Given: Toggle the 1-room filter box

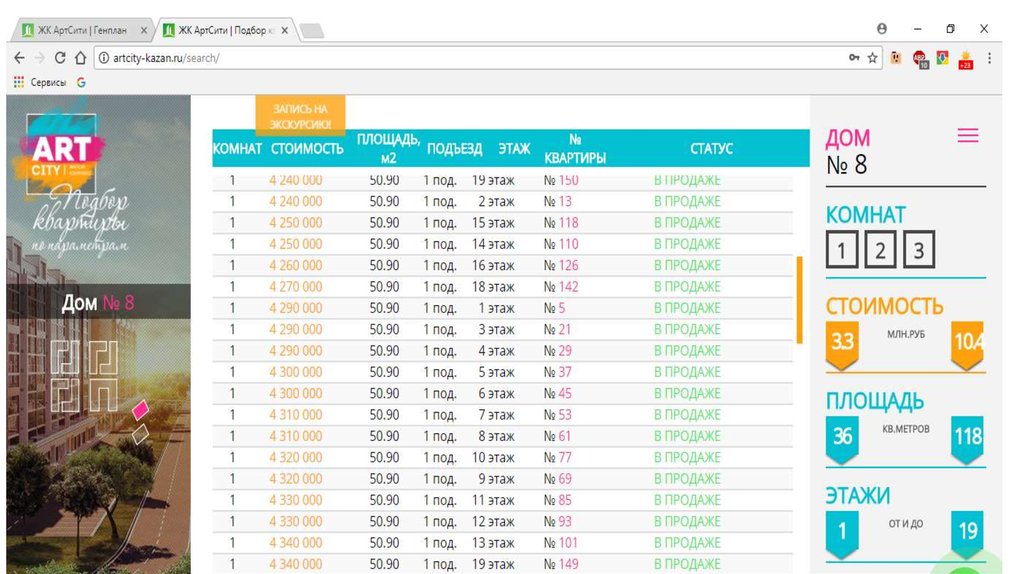Looking at the screenshot, I should coord(842,251).
